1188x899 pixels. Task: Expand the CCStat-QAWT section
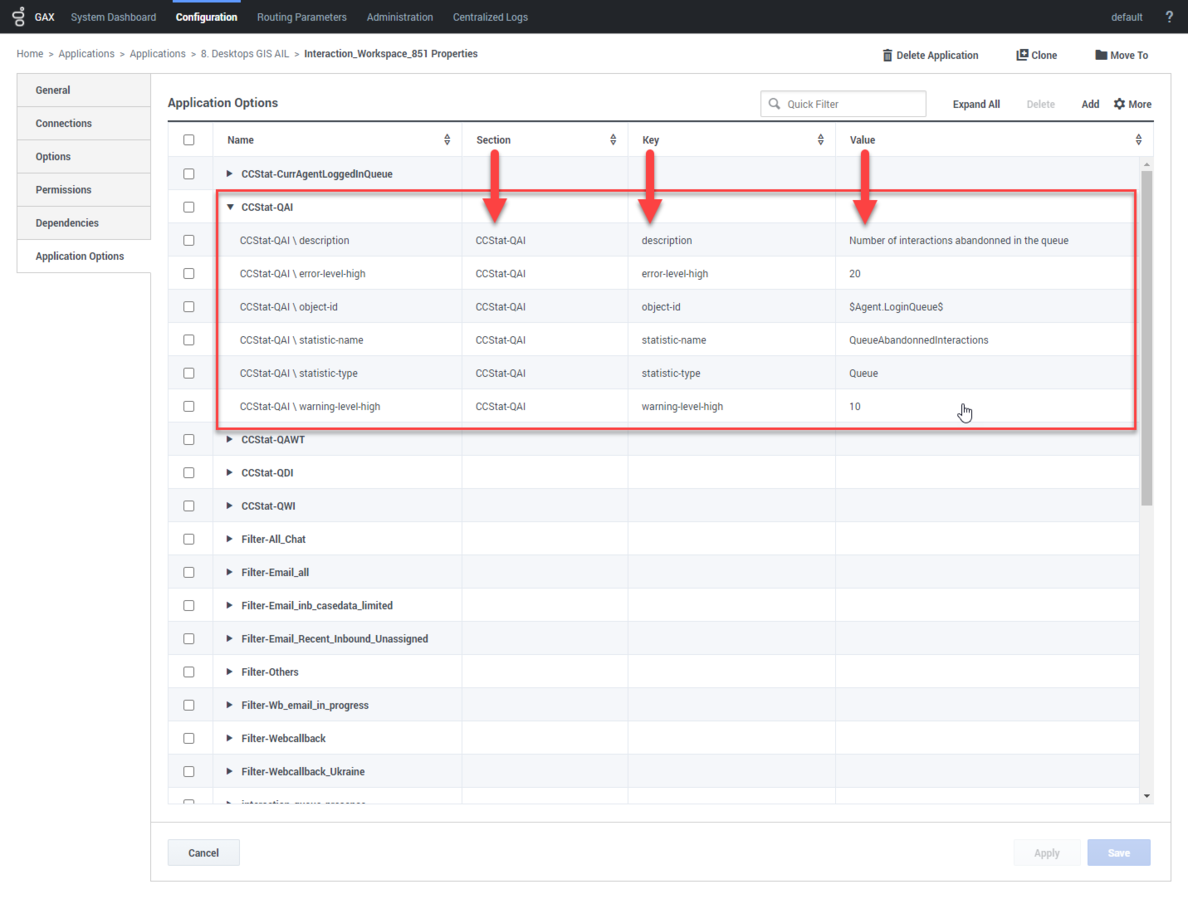tap(230, 440)
